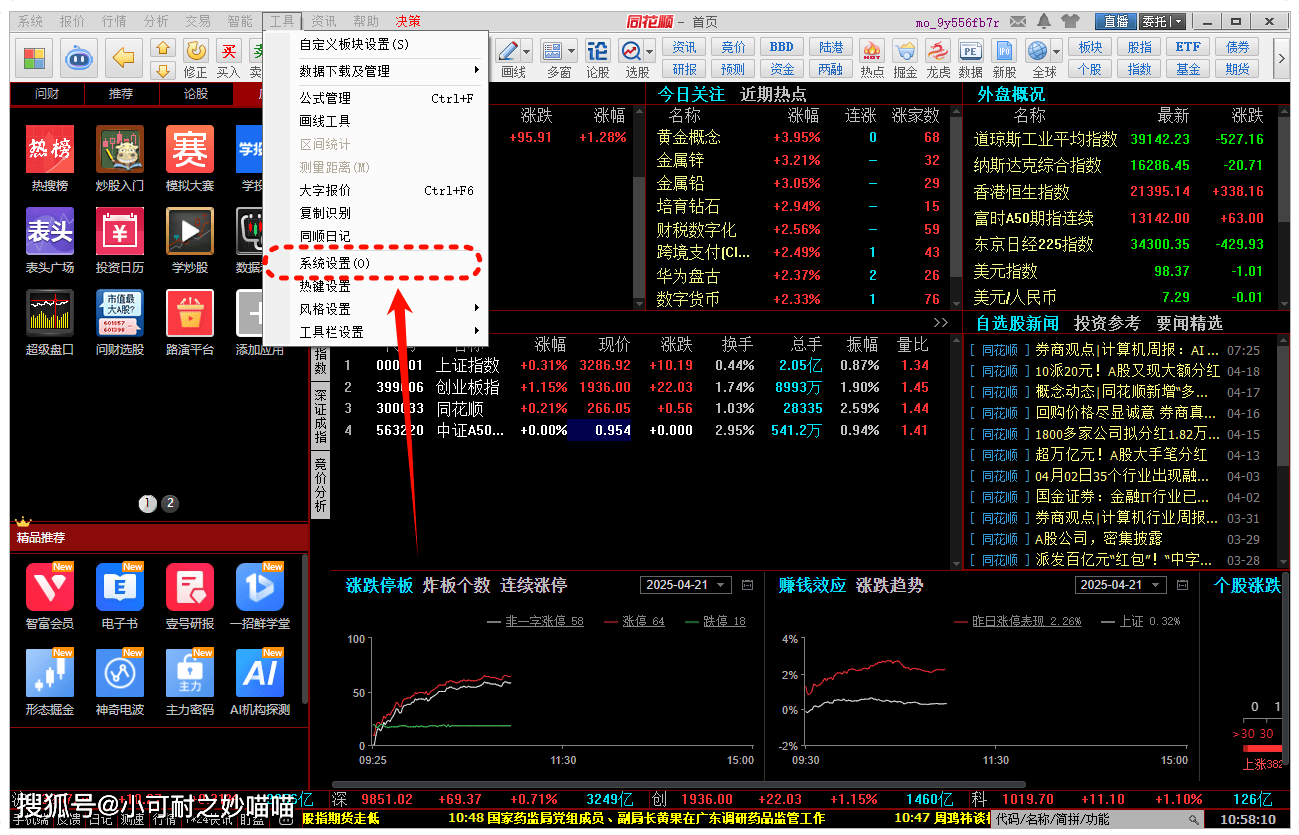Select 系统设置(O) from the menu
Viewport: 1299px width, 835px height.
(335, 263)
